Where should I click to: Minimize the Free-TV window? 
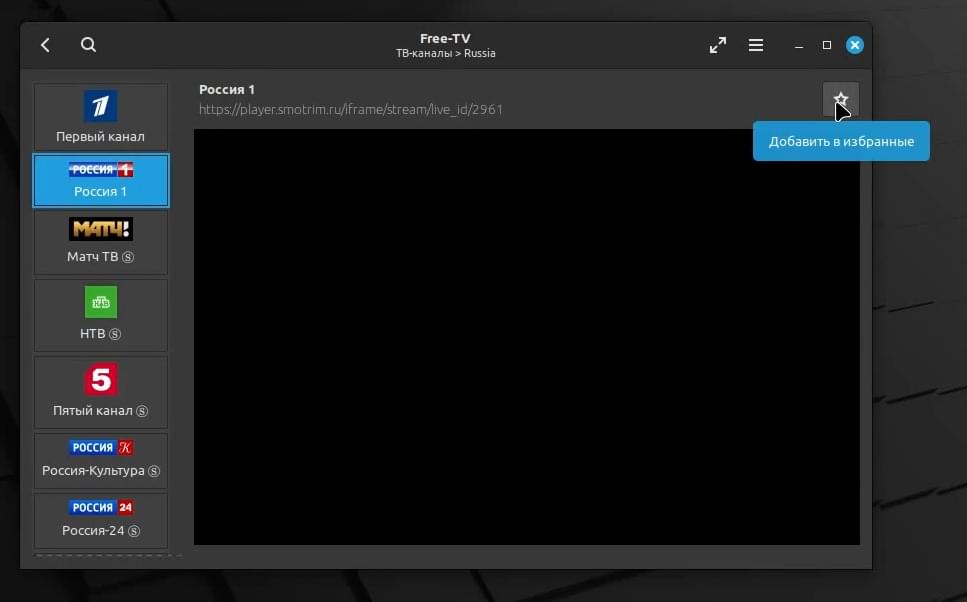[x=799, y=45]
